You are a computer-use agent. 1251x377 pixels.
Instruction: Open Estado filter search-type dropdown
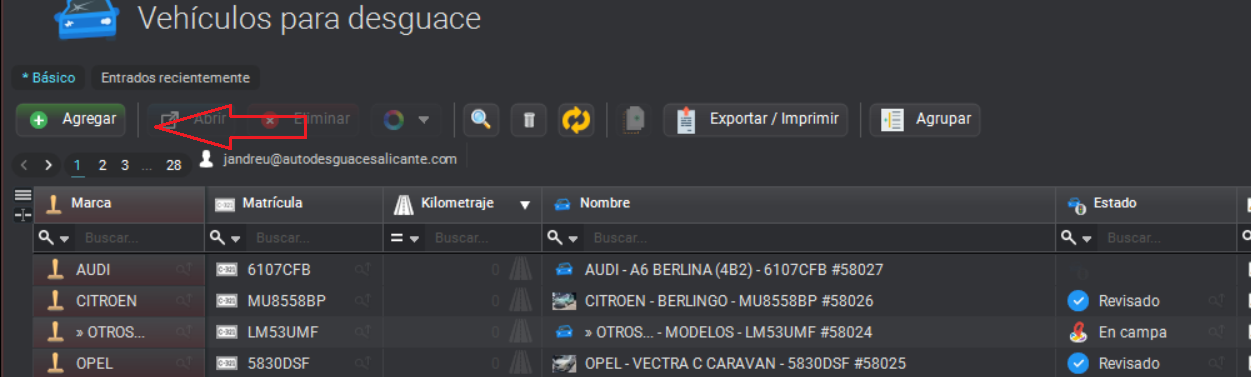click(1075, 238)
